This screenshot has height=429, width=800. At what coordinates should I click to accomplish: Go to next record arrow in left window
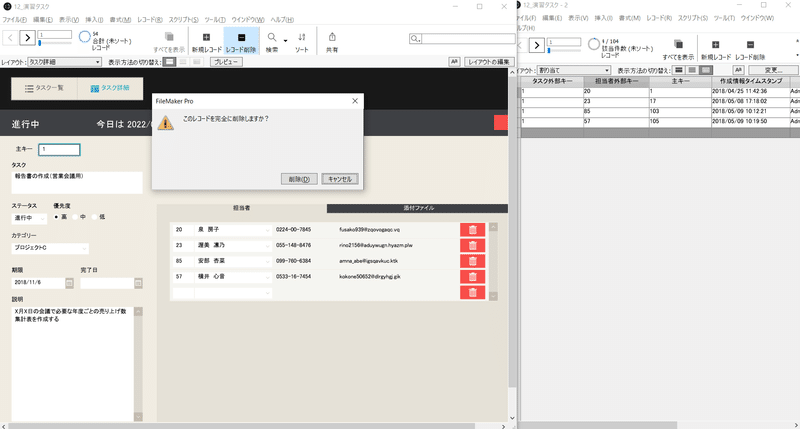tap(28, 38)
